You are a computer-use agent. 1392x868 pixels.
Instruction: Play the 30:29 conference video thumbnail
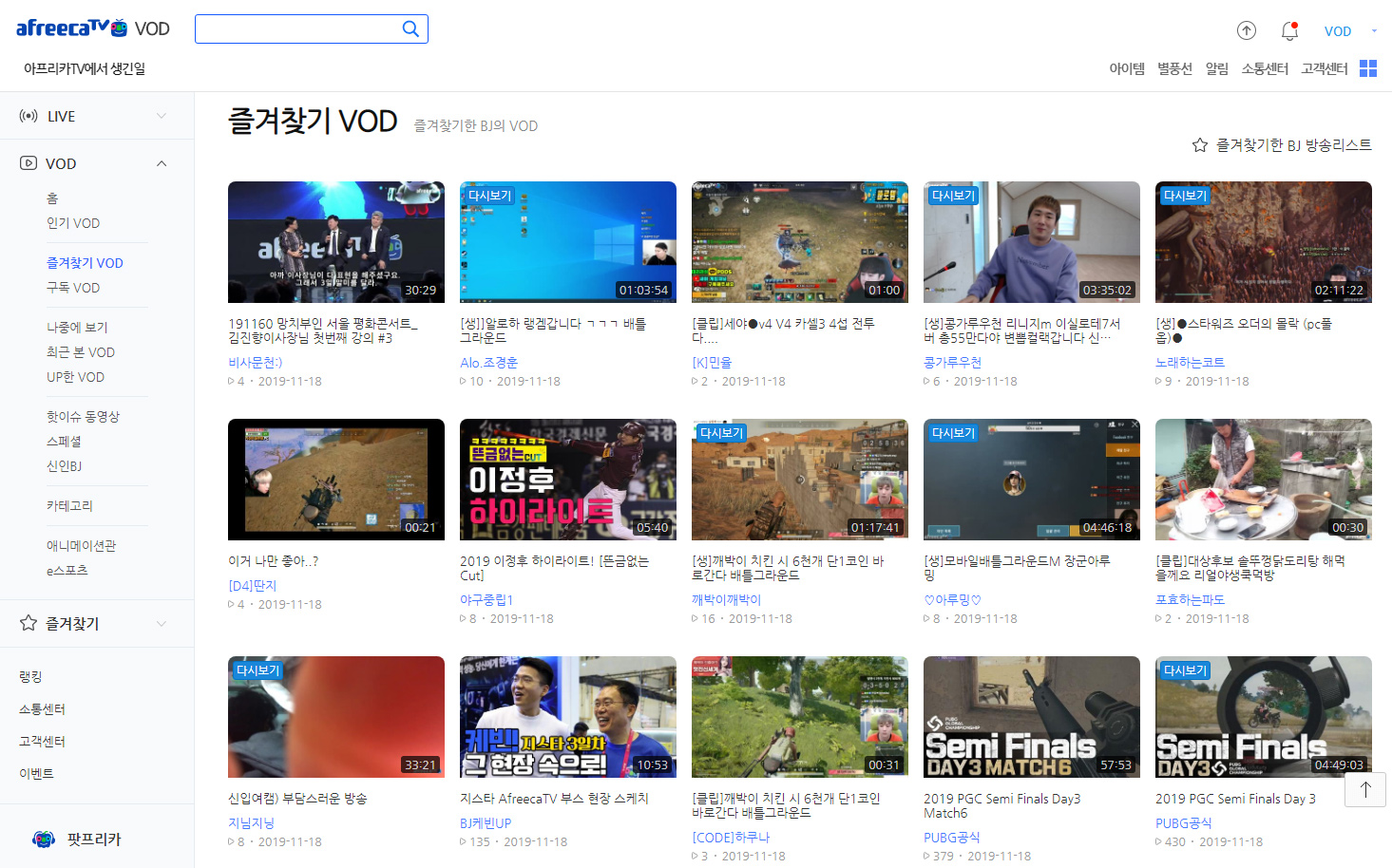pyautogui.click(x=336, y=242)
